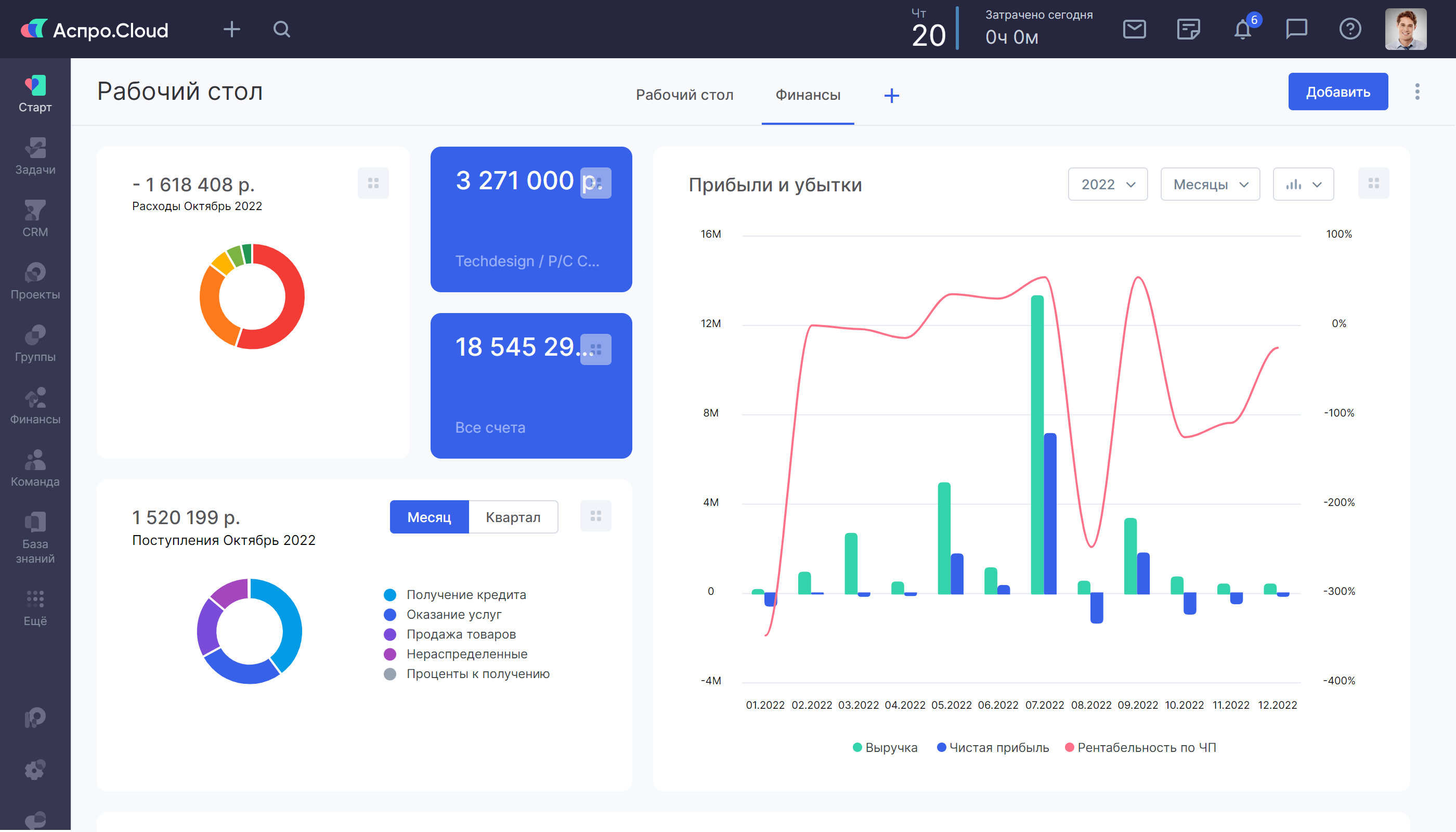The height and width of the screenshot is (832, 1456).
Task: Open the user avatar profile
Action: pyautogui.click(x=1405, y=29)
